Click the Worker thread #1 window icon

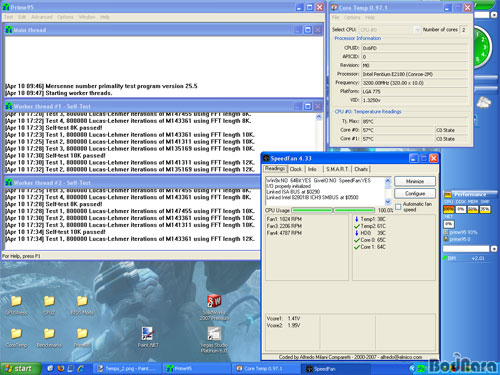[9, 106]
